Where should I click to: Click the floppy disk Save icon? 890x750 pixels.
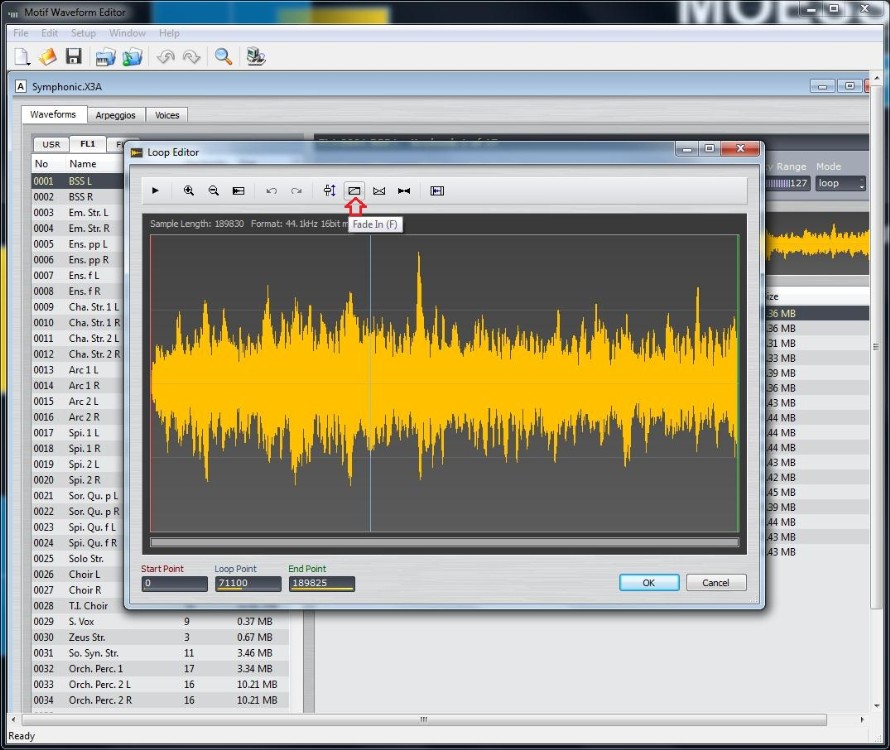click(74, 57)
